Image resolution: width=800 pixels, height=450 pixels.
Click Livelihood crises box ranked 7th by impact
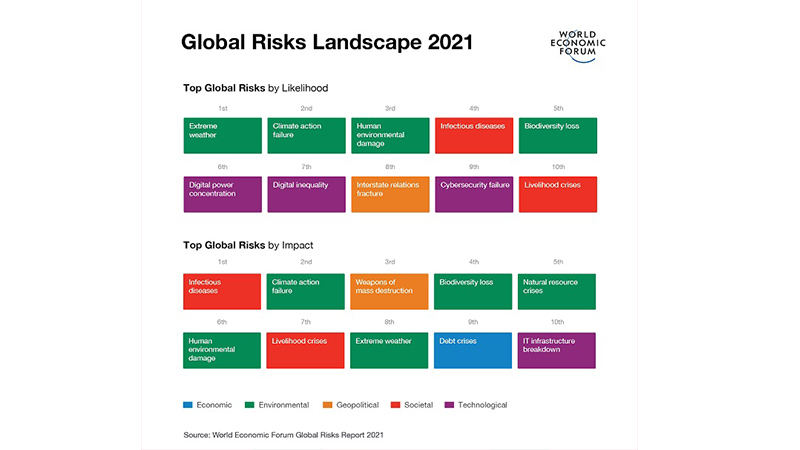click(306, 351)
